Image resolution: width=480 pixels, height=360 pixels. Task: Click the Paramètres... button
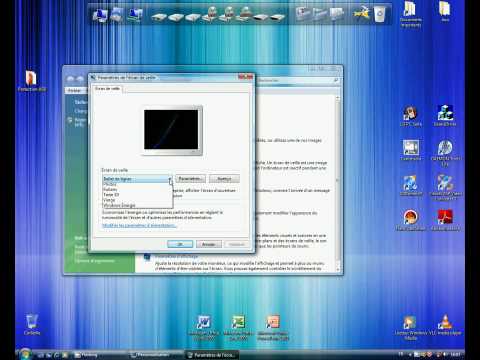tap(190, 179)
